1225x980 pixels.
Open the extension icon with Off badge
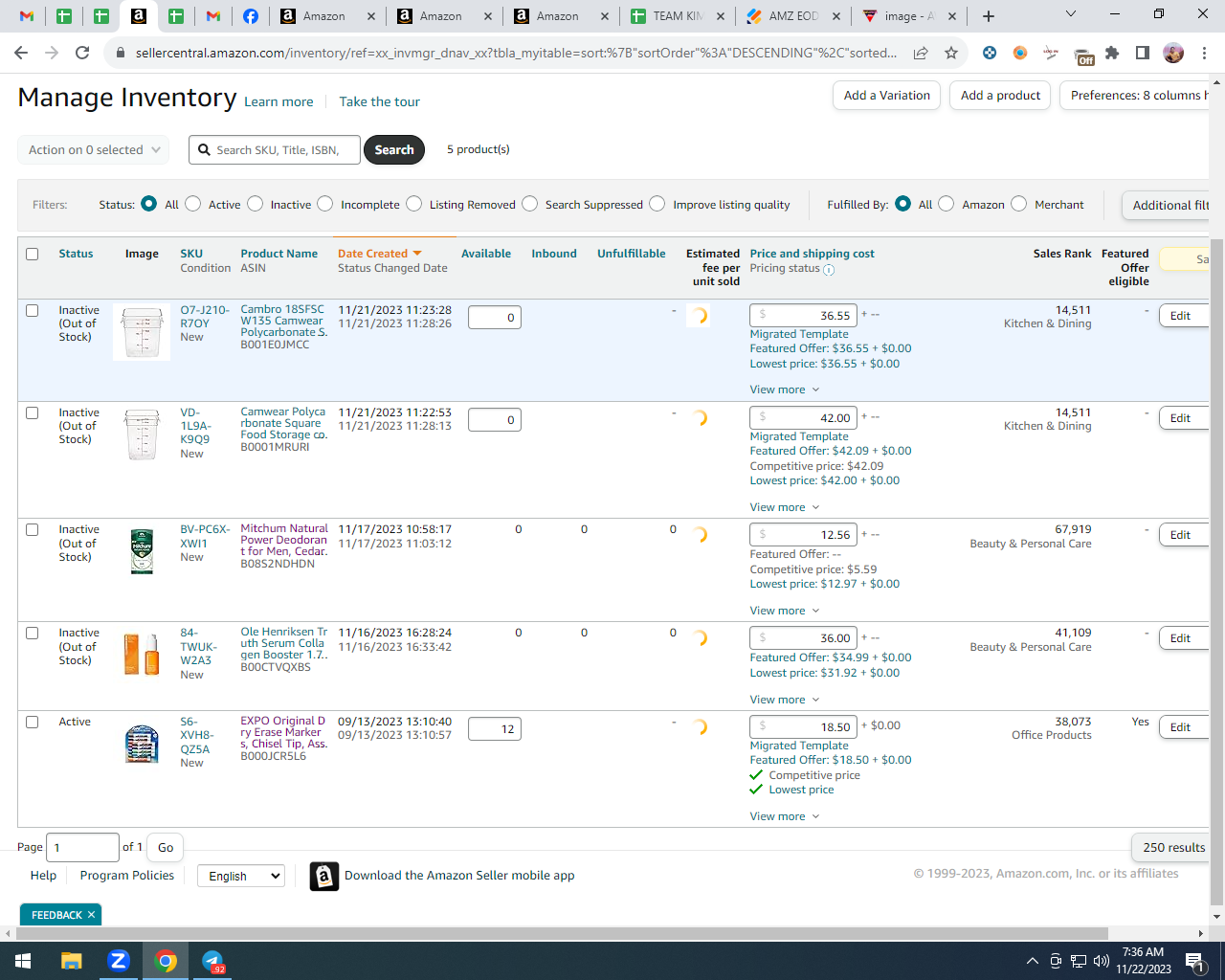(1083, 56)
